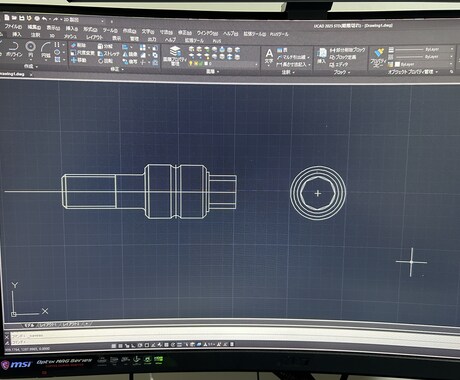Toggle the snap mode icon in status bar
The image size is (460, 380).
[120, 346]
